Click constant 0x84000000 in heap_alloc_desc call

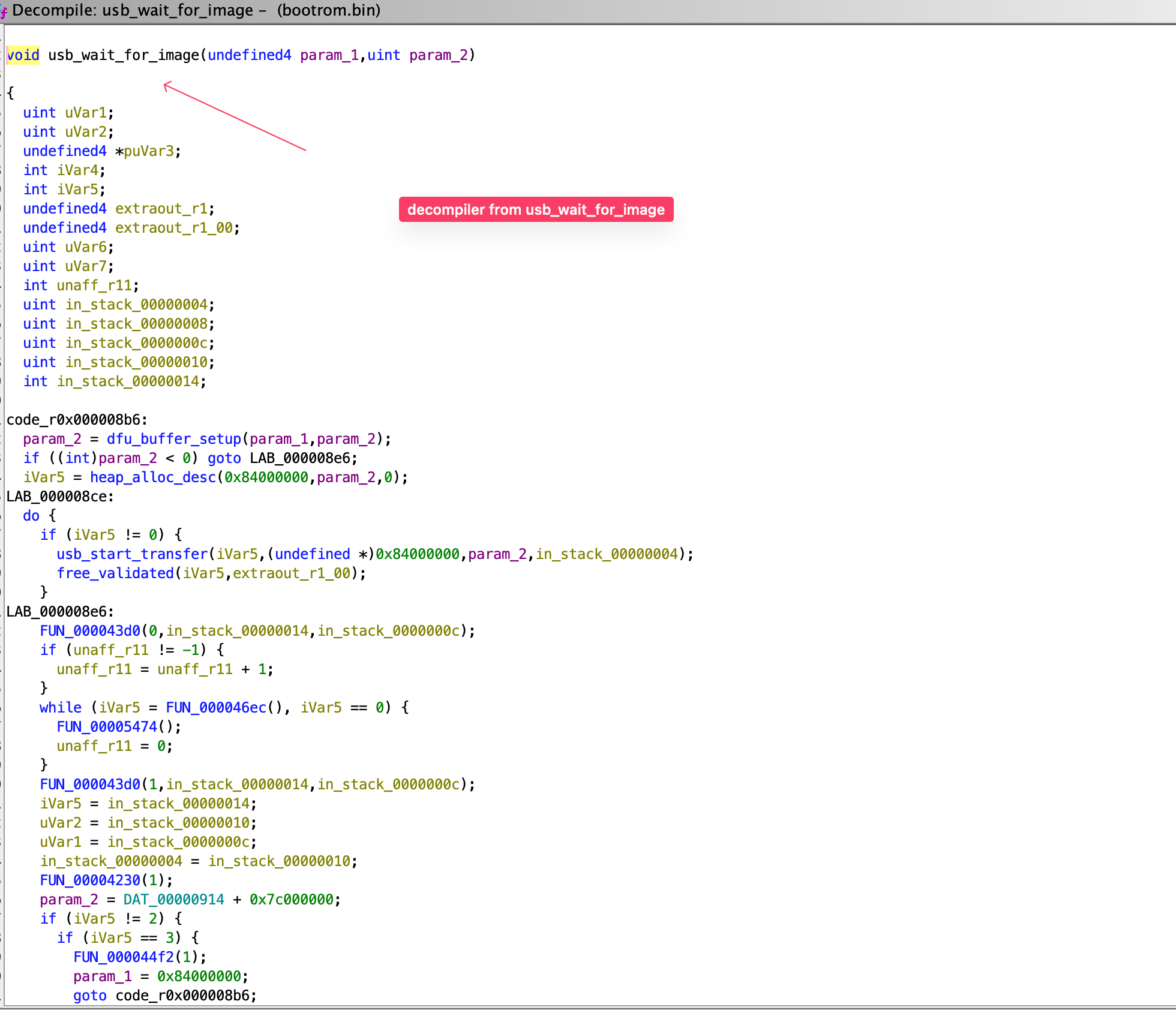tap(266, 477)
